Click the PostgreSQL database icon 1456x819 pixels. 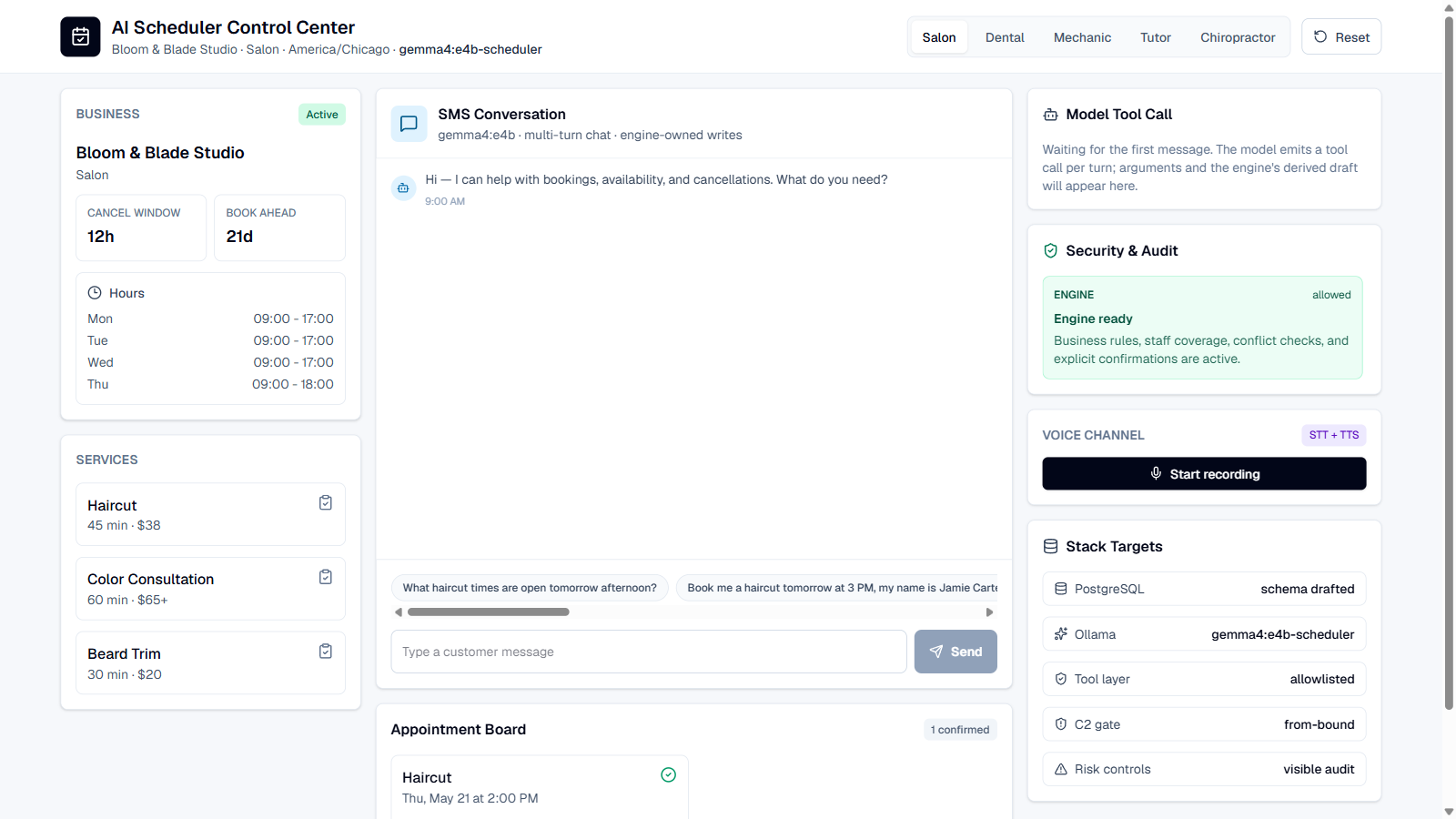click(x=1061, y=589)
